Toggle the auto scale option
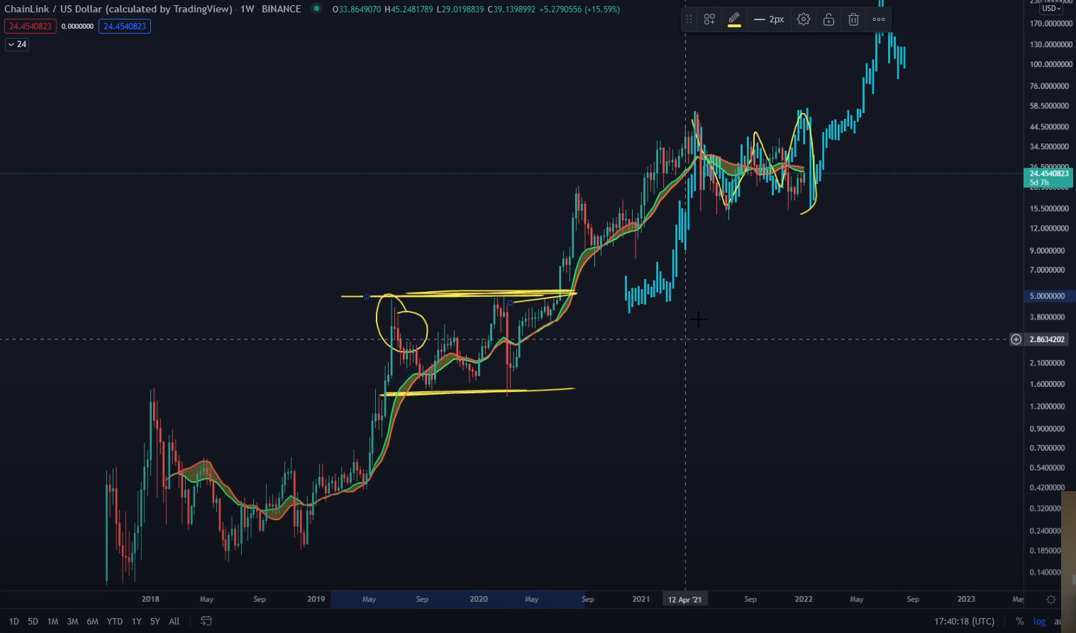The height and width of the screenshot is (633, 1076). 1060,621
